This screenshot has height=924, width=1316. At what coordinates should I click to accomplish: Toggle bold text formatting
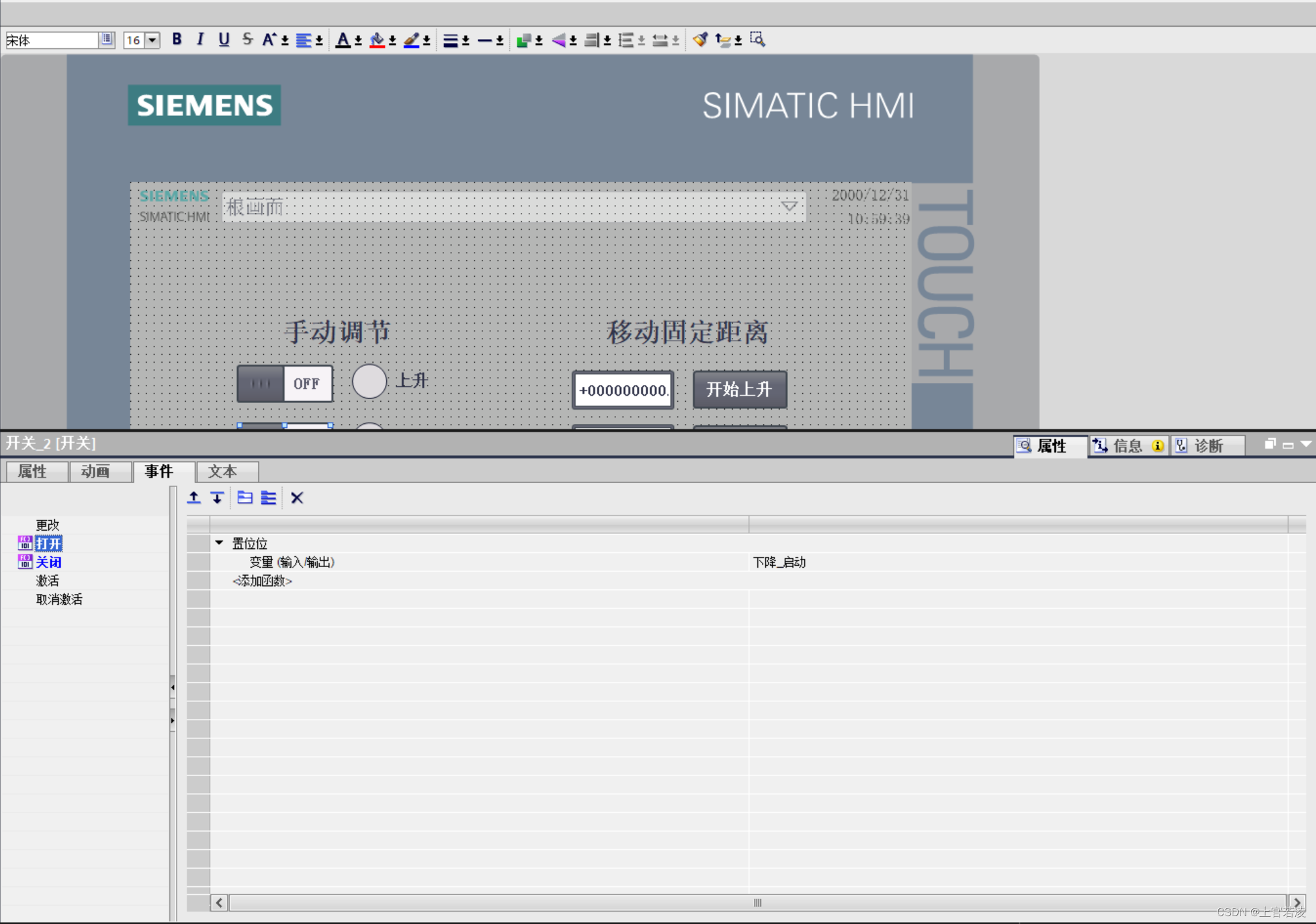(176, 40)
